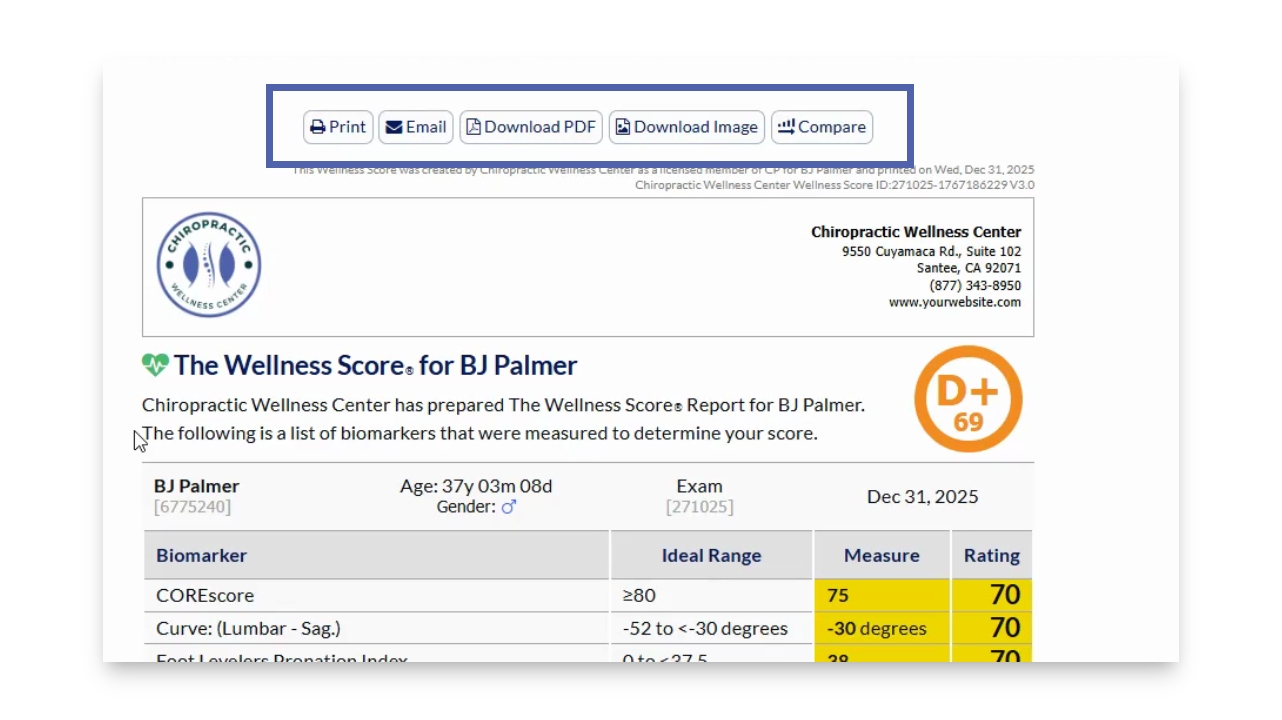Click the exam date Dec 31, 2025
The height and width of the screenshot is (720, 1282).
tap(923, 497)
